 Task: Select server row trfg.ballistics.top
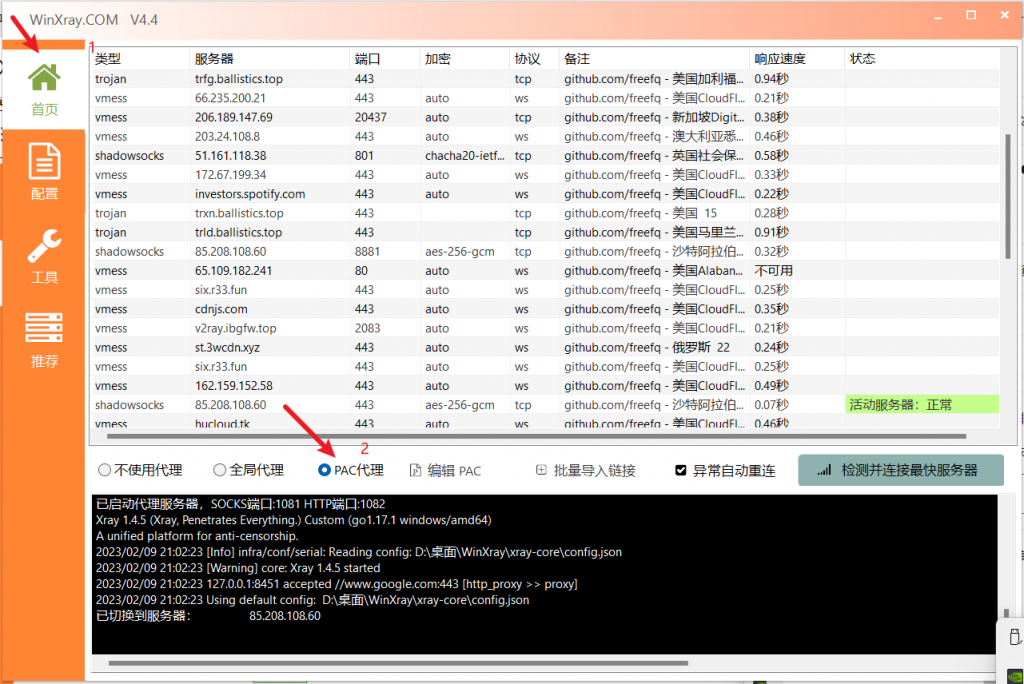545,78
